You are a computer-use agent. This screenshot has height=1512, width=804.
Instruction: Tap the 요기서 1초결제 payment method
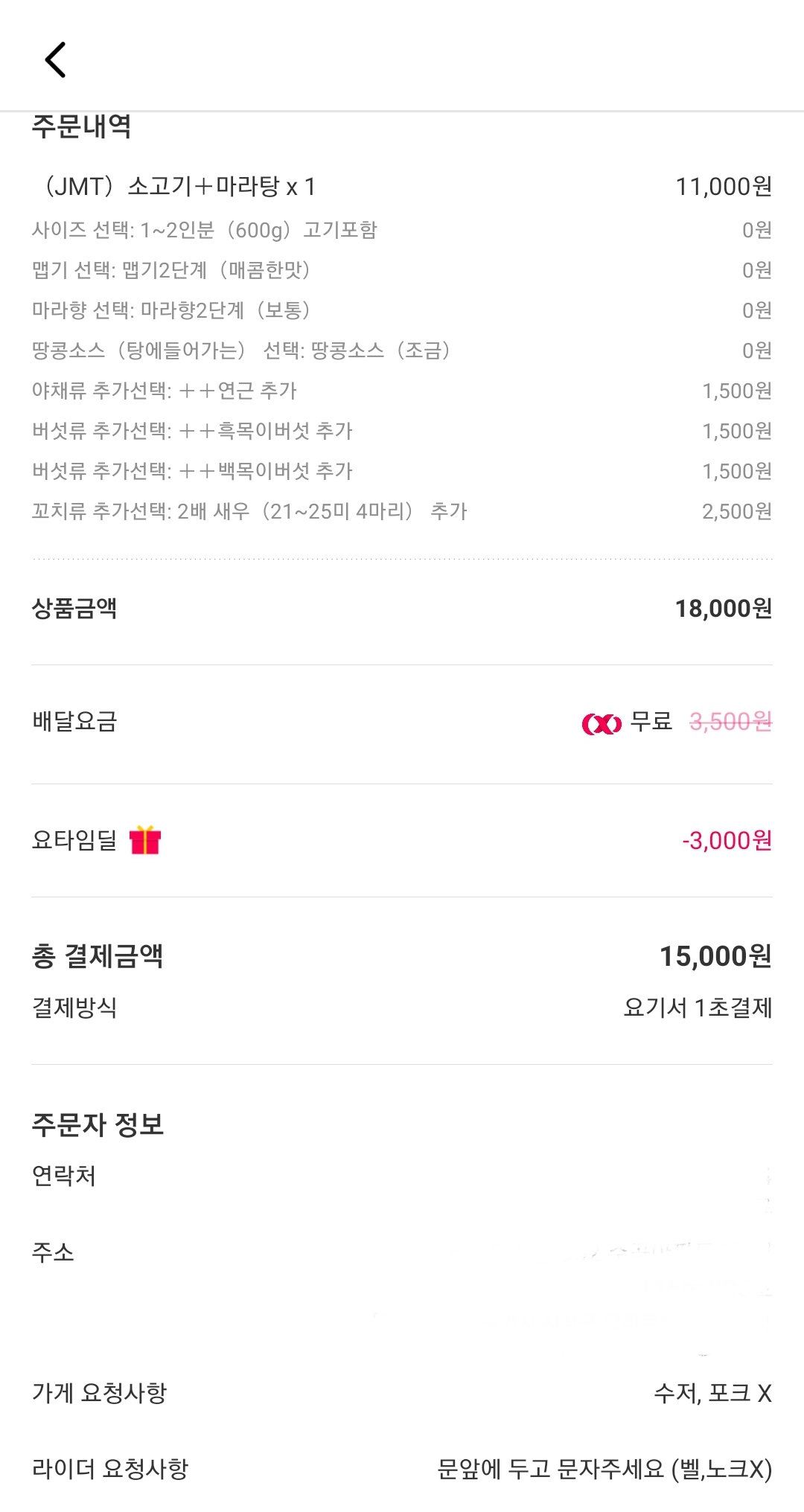tap(698, 1008)
